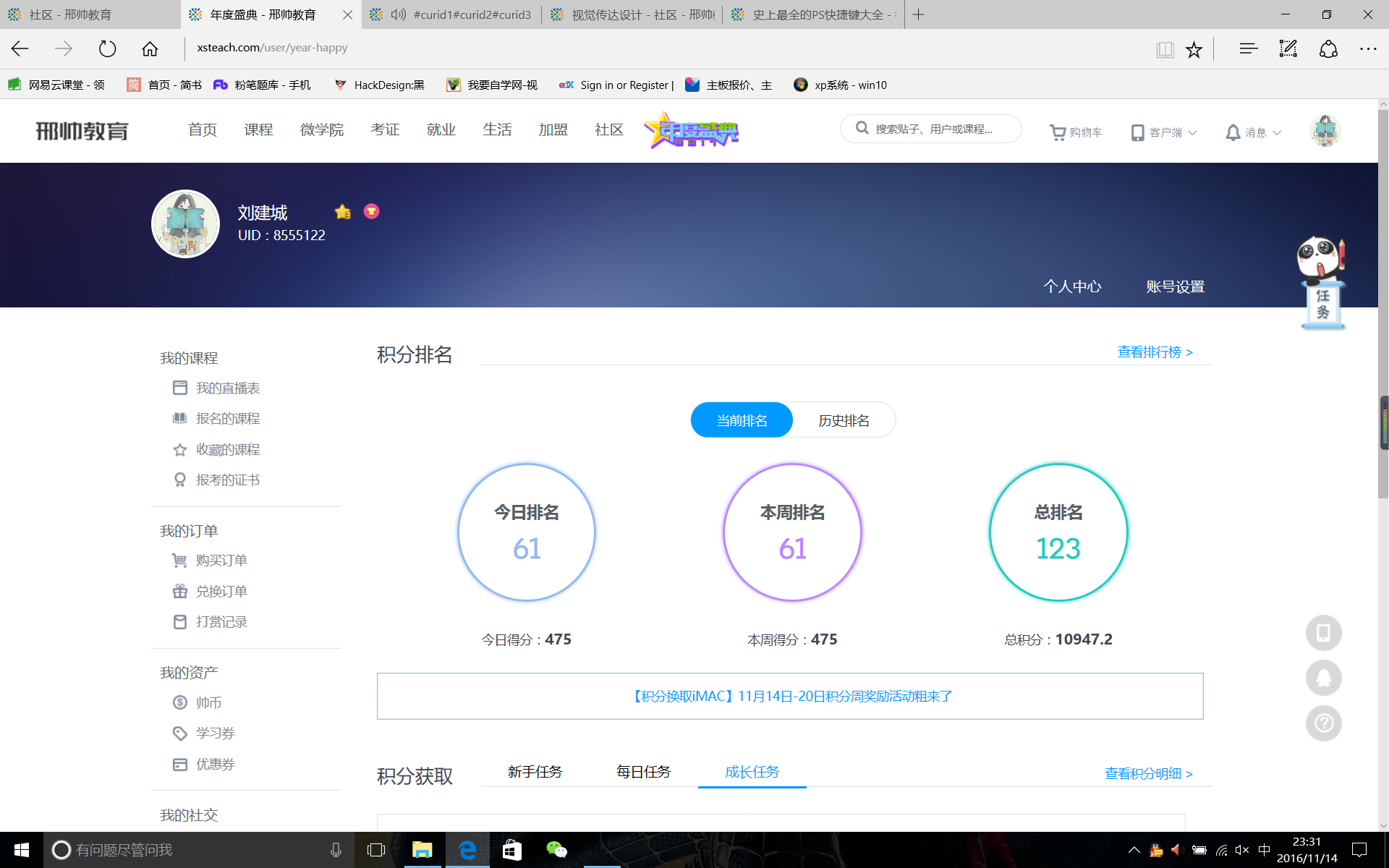This screenshot has height=868, width=1389.
Task: Switch to 历史排名 toggle
Action: 844,420
